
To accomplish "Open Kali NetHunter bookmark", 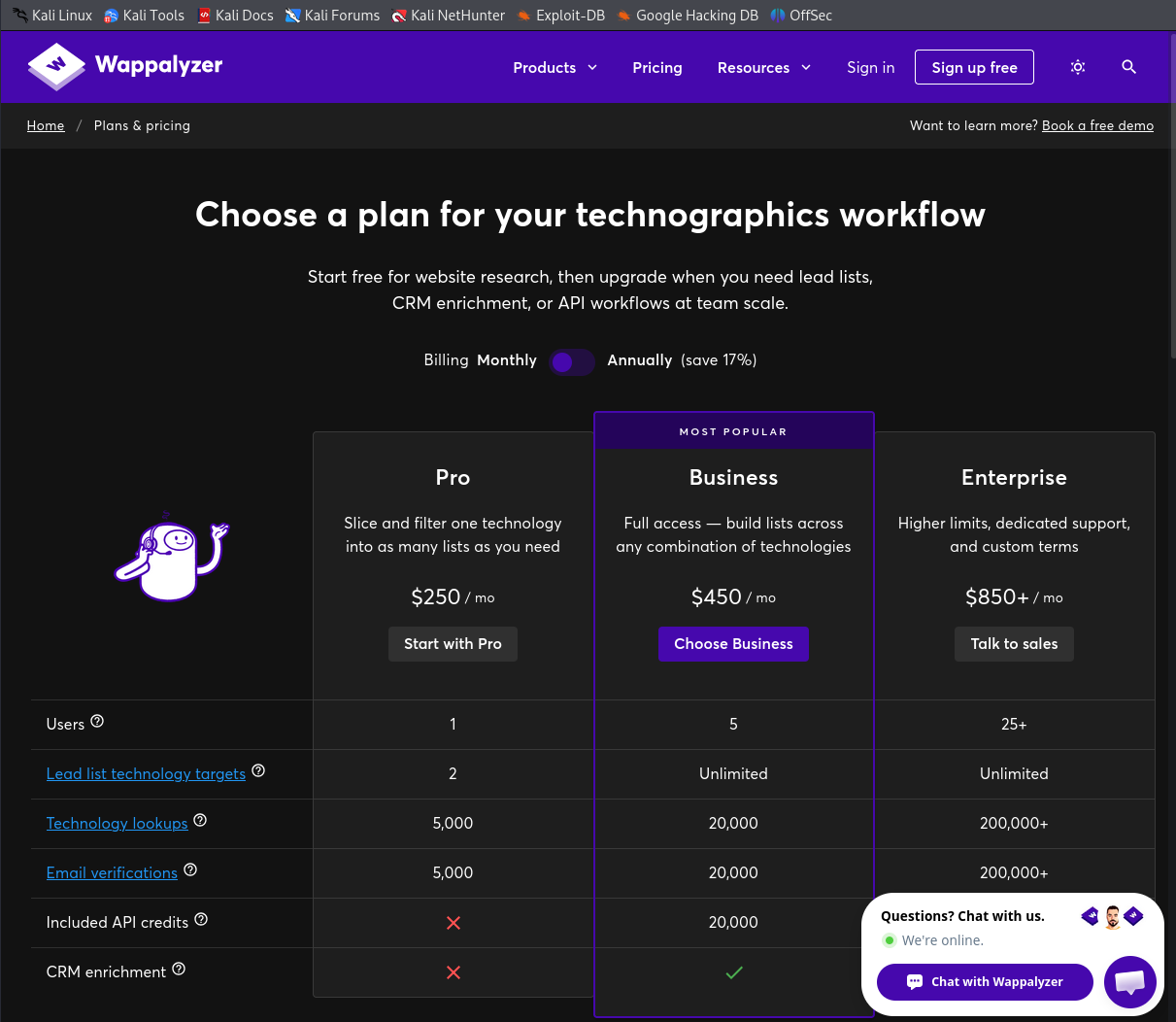I will (x=448, y=16).
